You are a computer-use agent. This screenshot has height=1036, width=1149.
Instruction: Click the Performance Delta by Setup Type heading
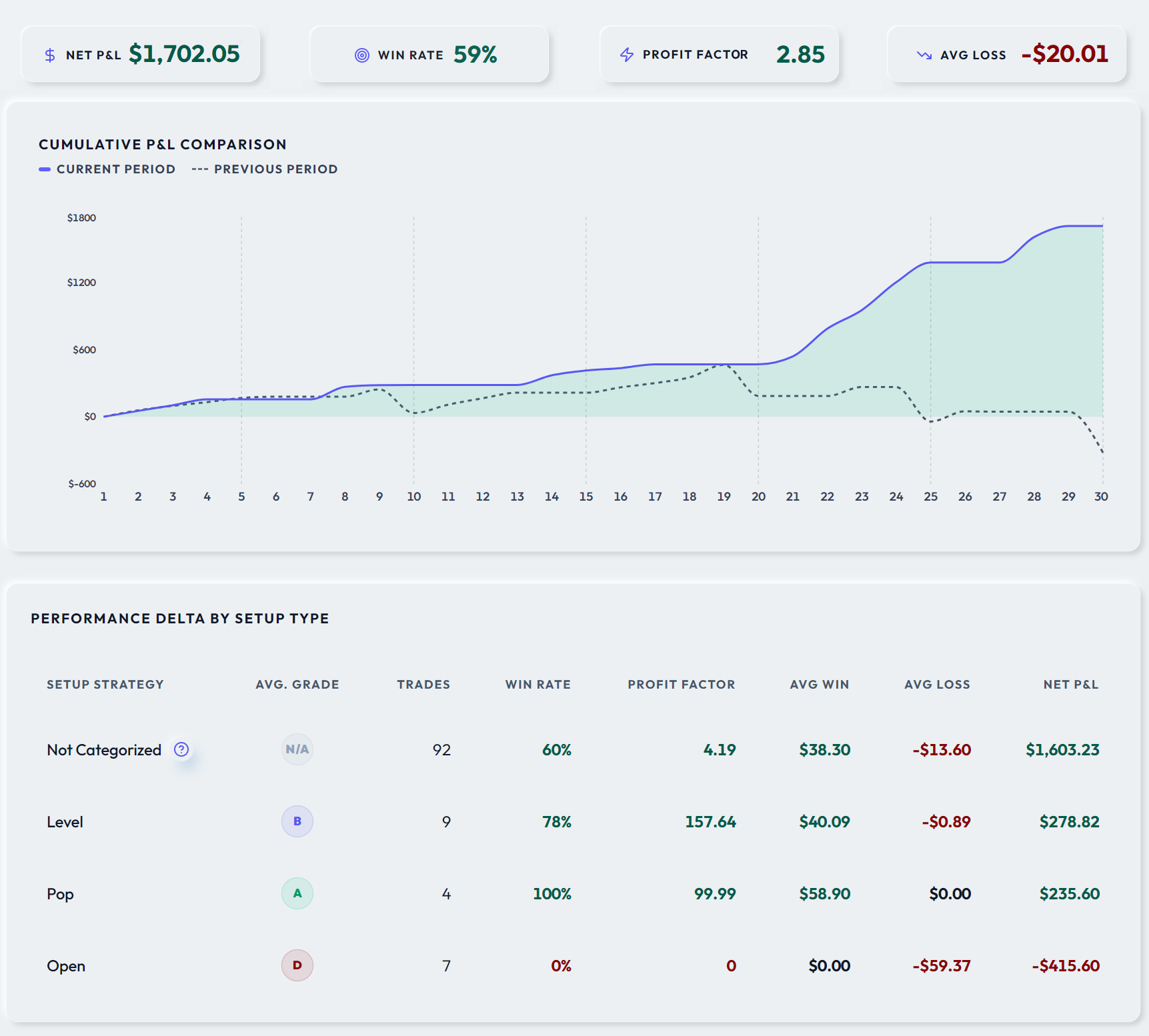[x=180, y=619]
